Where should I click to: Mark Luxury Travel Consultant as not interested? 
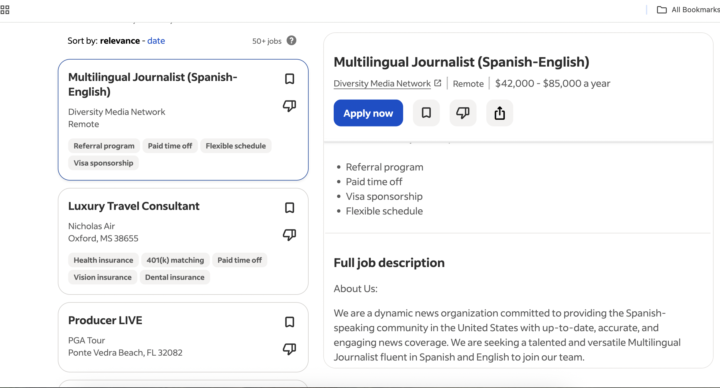click(289, 235)
